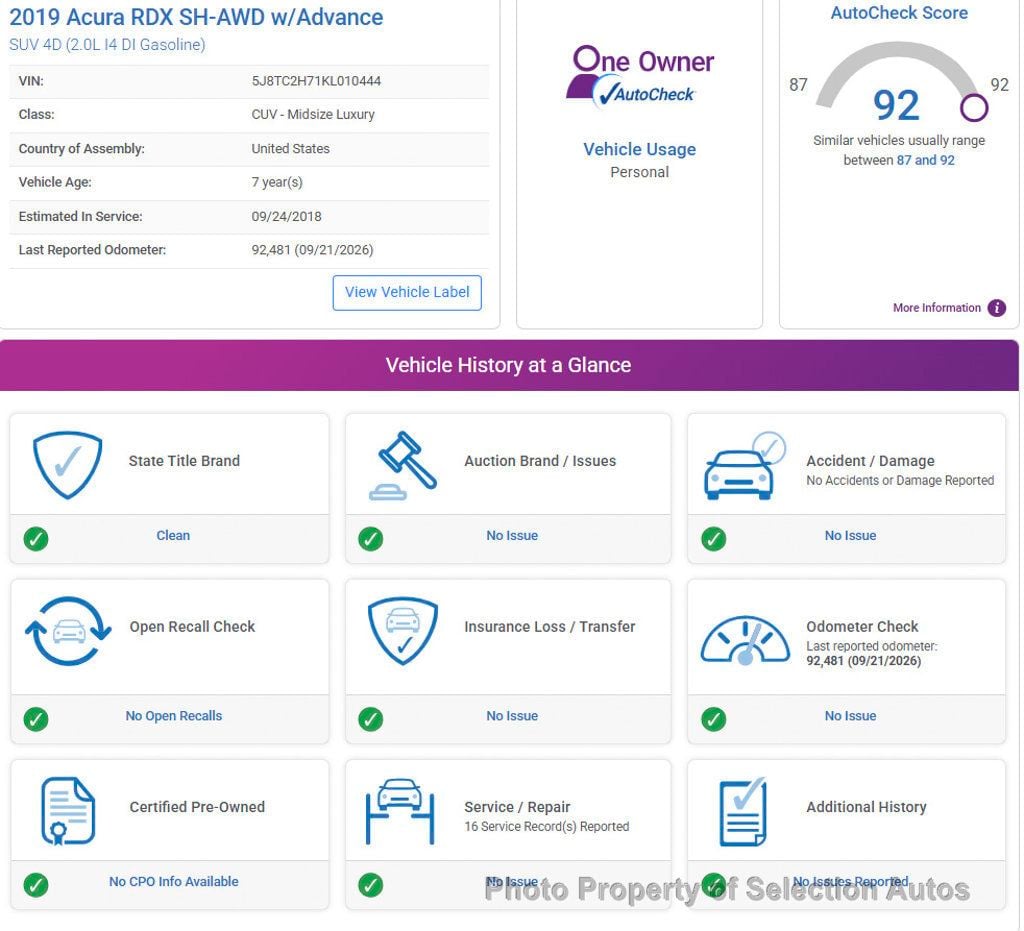Viewport: 1024px width, 931px height.
Task: Click the AutoCheck Score heading
Action: click(x=899, y=13)
